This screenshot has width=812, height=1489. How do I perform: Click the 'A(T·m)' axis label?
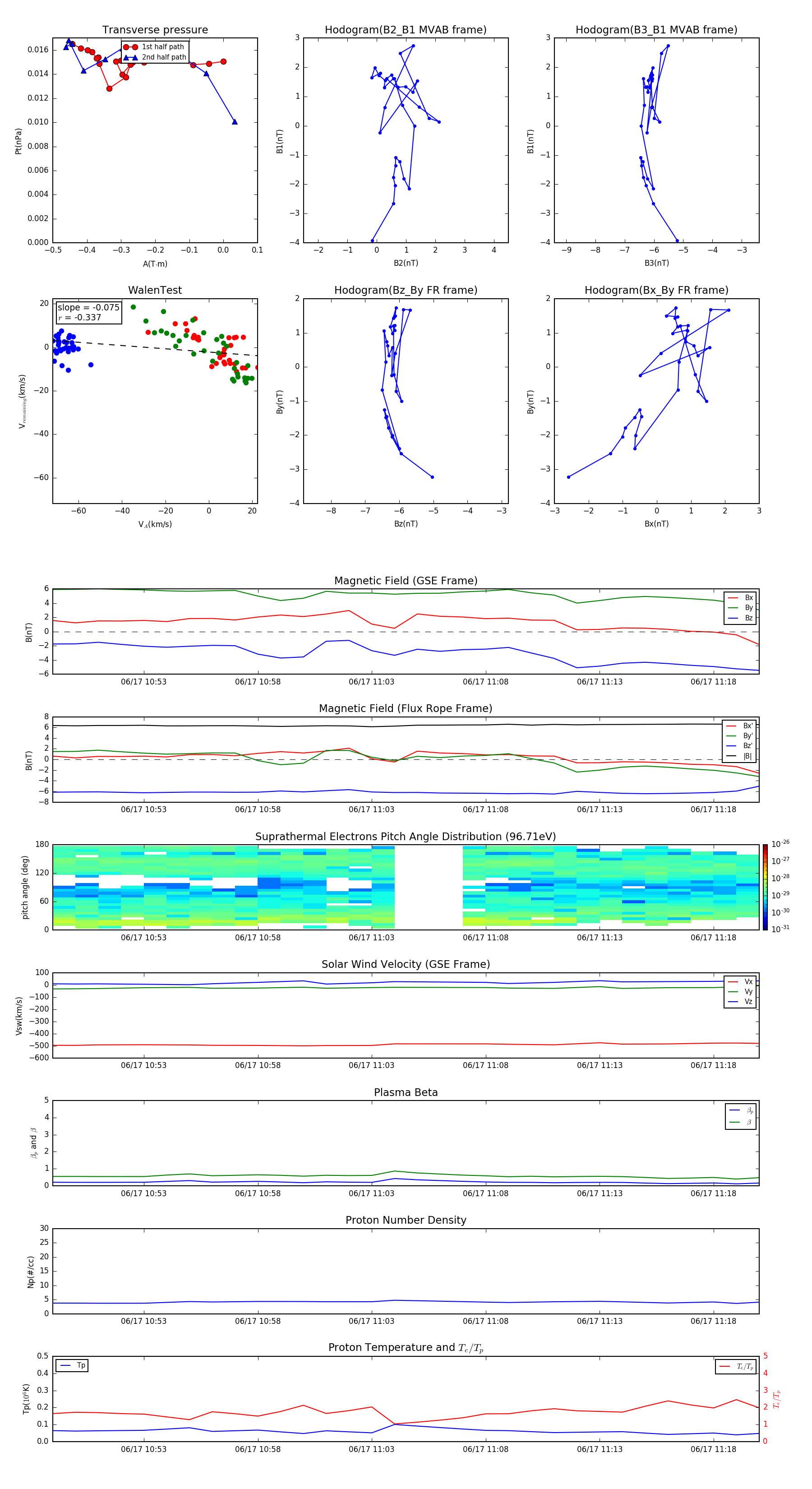155,264
